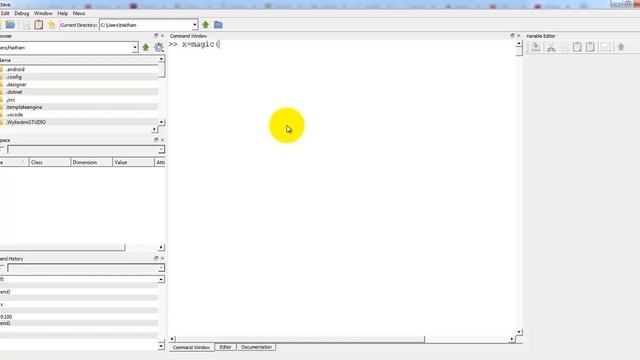Click Command History scroll up arrow
The image size is (640, 360).
click(161, 279)
